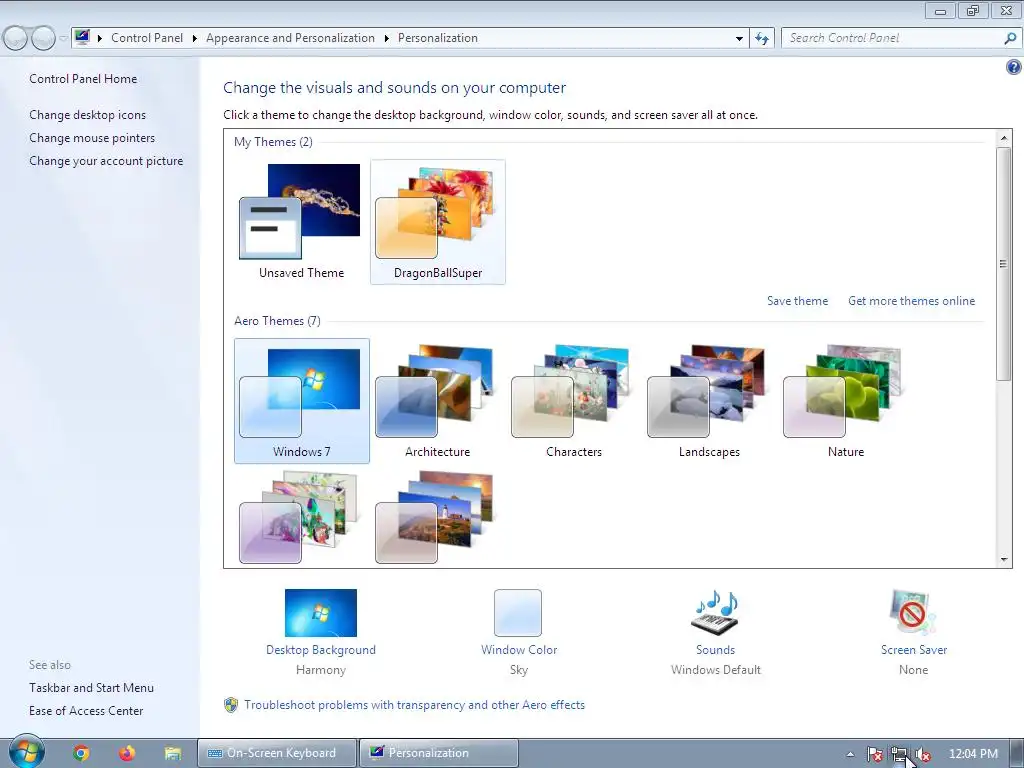Show hidden tray icons arrow
Viewport: 1024px width, 768px height.
point(850,754)
